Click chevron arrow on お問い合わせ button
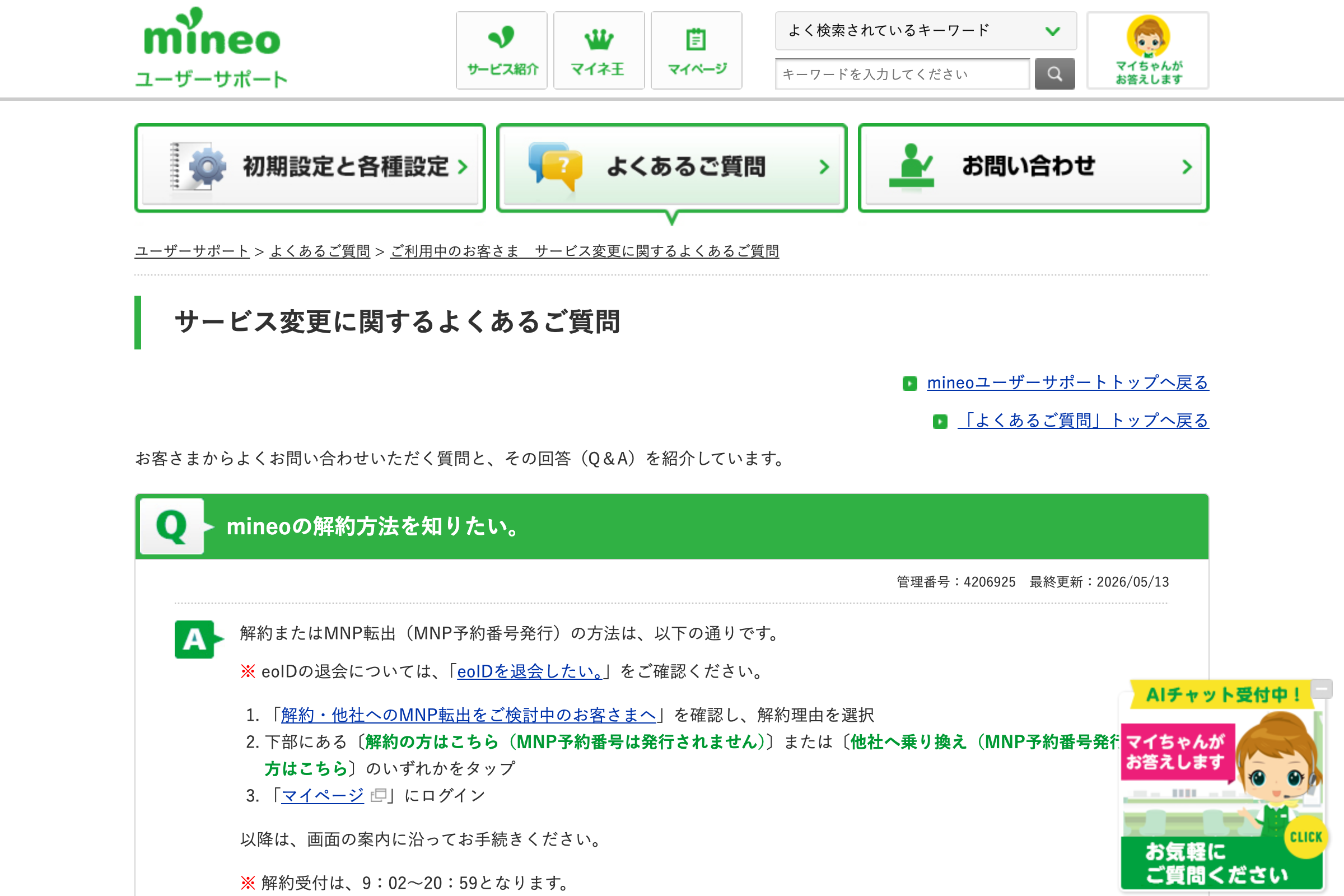This screenshot has width=1344, height=896. point(1187,167)
